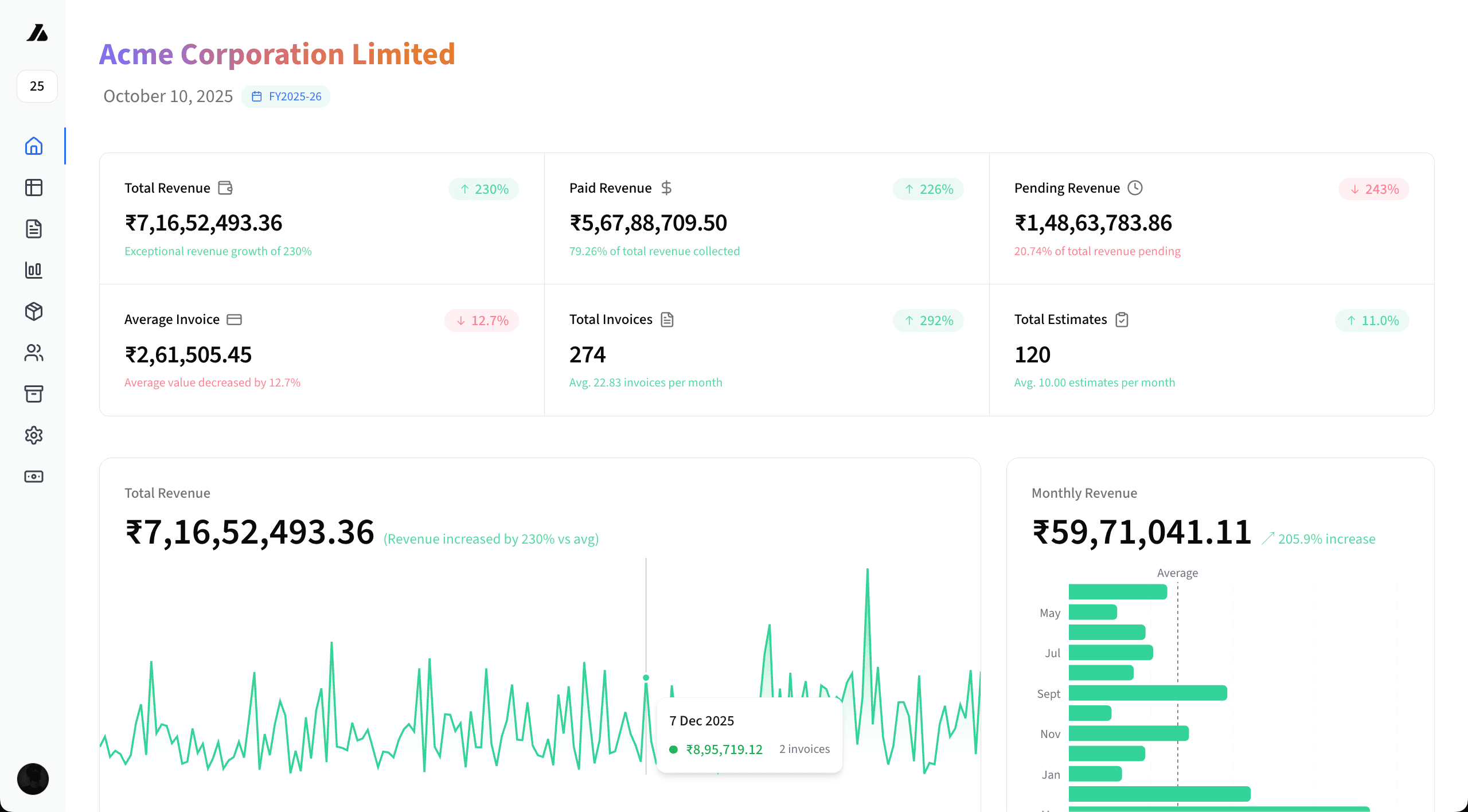This screenshot has width=1468, height=812.
Task: Click the archive box sidebar icon
Action: (x=34, y=394)
